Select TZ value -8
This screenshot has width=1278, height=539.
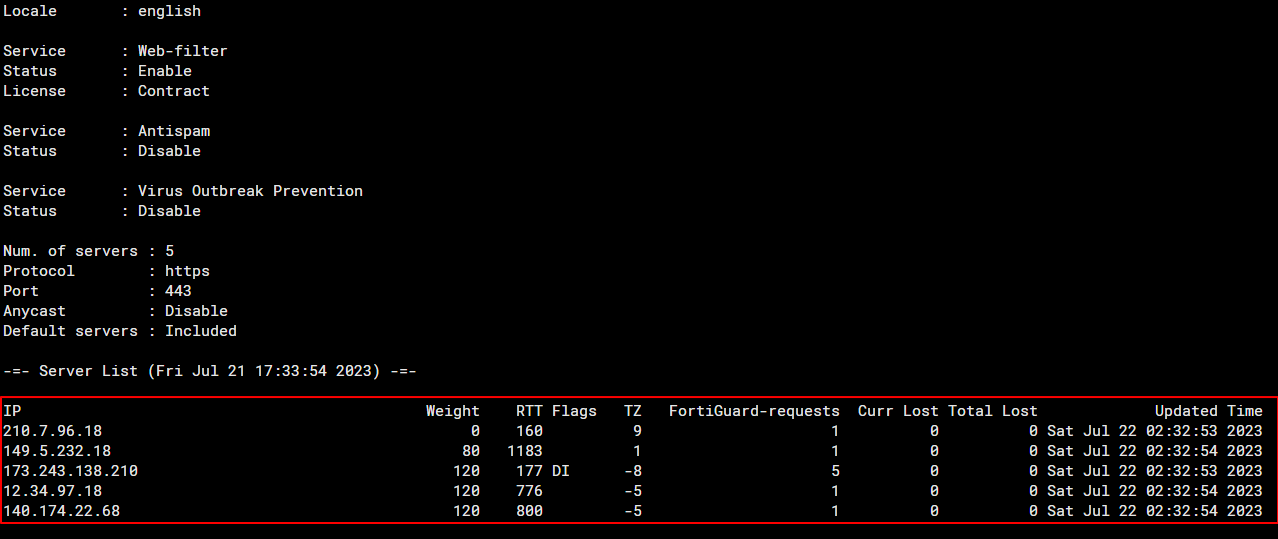click(633, 471)
